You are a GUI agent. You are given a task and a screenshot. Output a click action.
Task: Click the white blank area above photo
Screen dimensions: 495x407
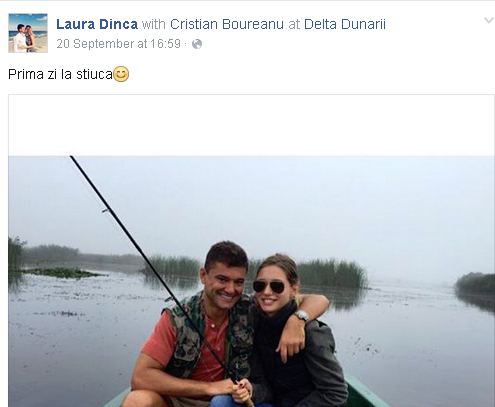coord(251,125)
